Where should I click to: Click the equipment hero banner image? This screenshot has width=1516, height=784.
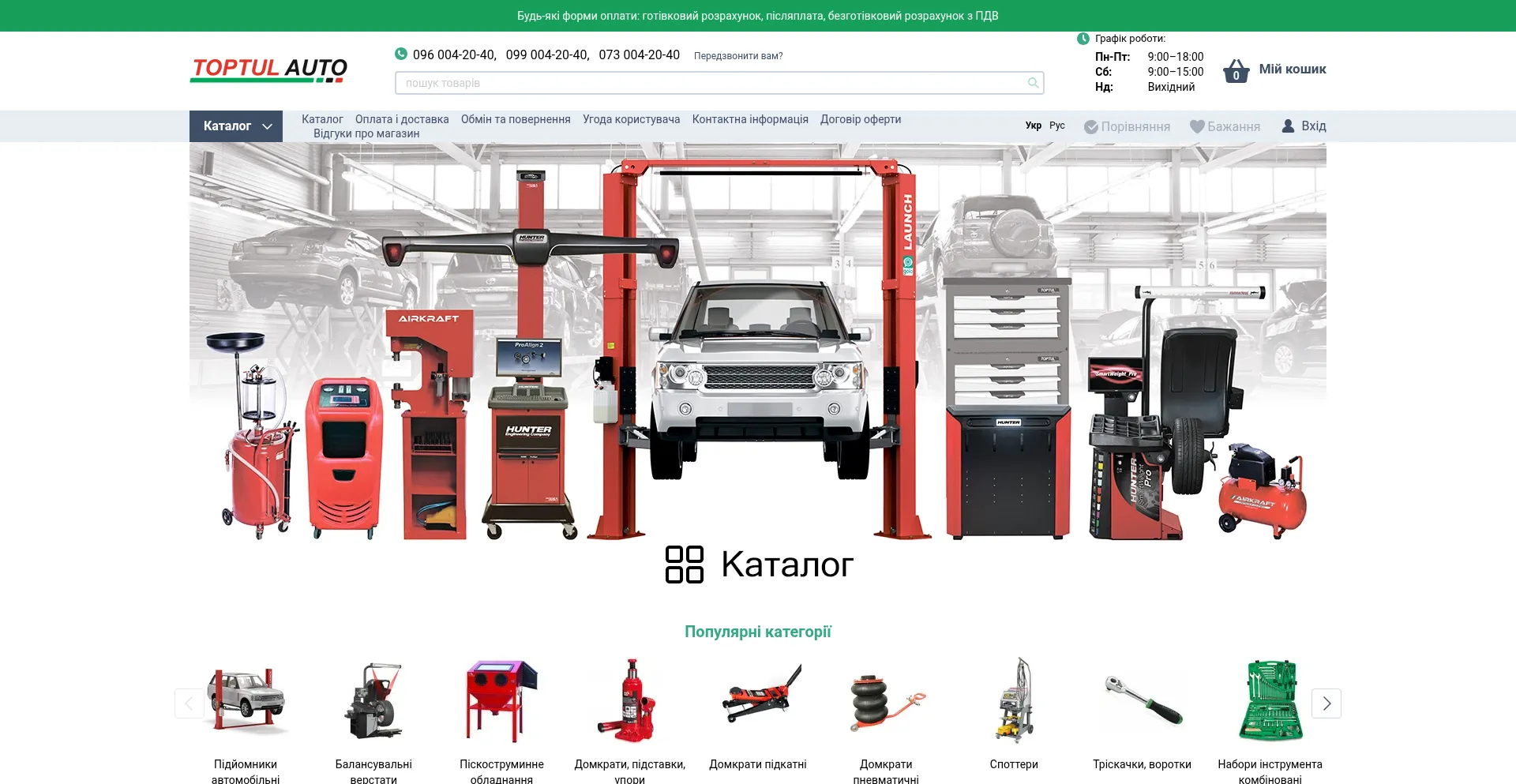758,342
